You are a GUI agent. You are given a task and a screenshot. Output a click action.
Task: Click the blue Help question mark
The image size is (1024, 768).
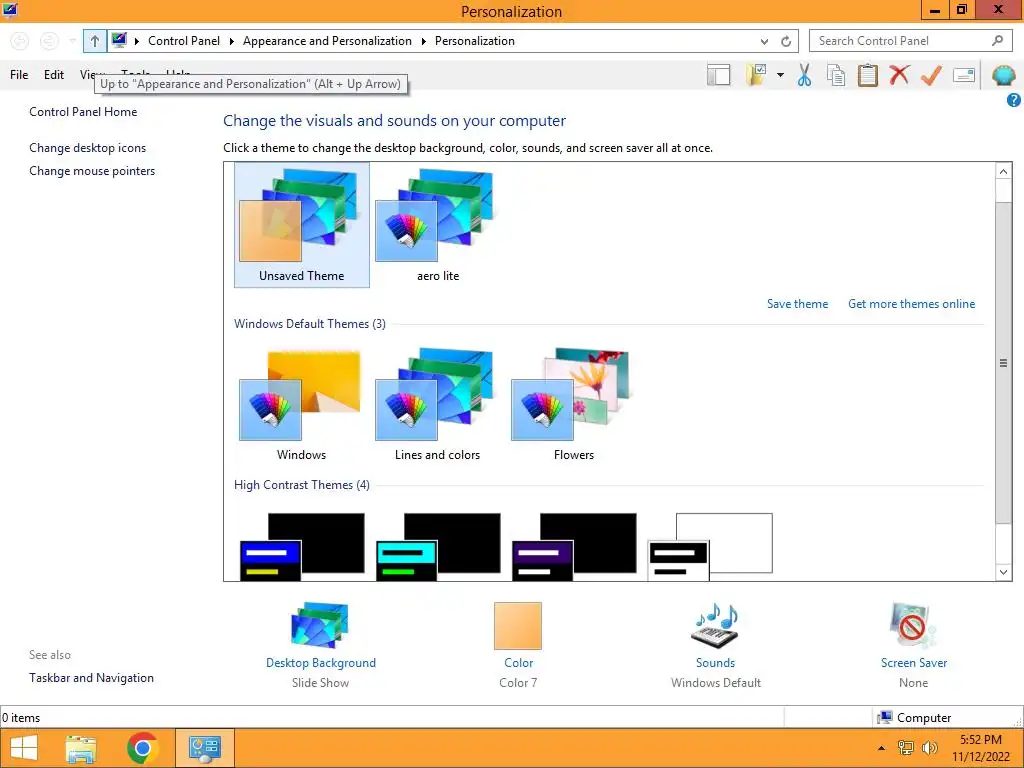point(1013,100)
